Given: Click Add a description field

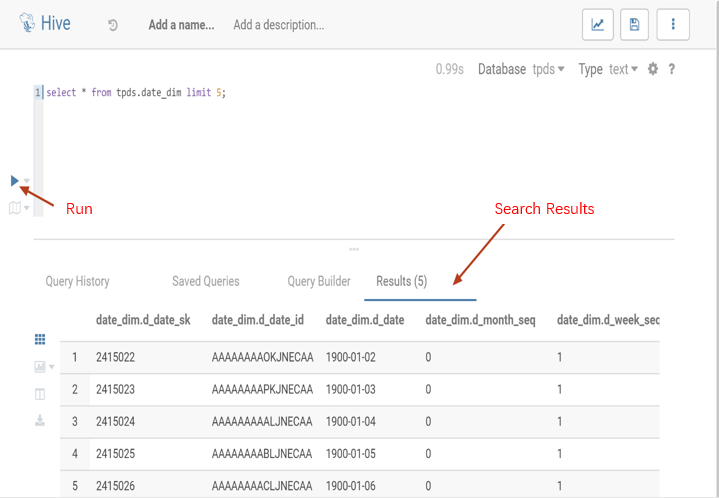Looking at the screenshot, I should click(x=278, y=25).
